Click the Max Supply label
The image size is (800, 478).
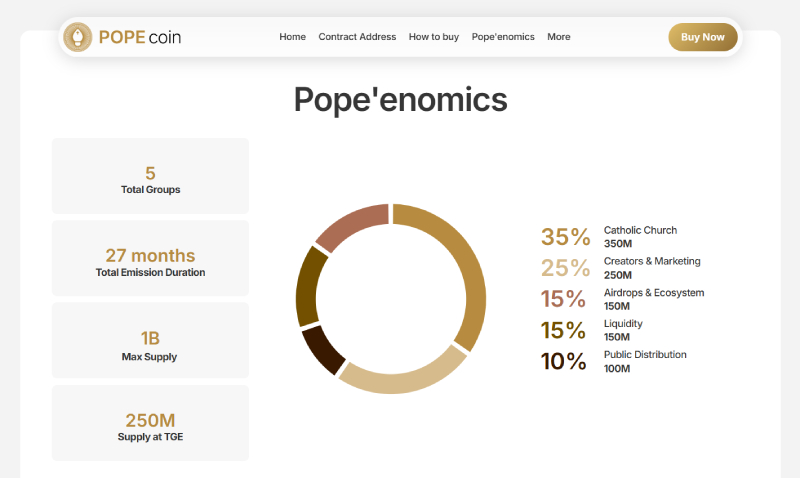pos(149,357)
